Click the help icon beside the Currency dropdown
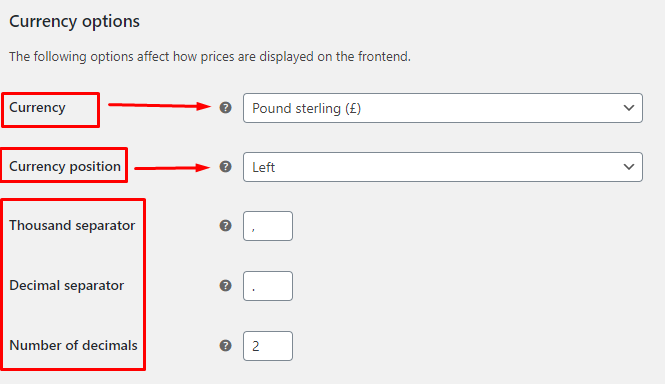 tap(225, 108)
